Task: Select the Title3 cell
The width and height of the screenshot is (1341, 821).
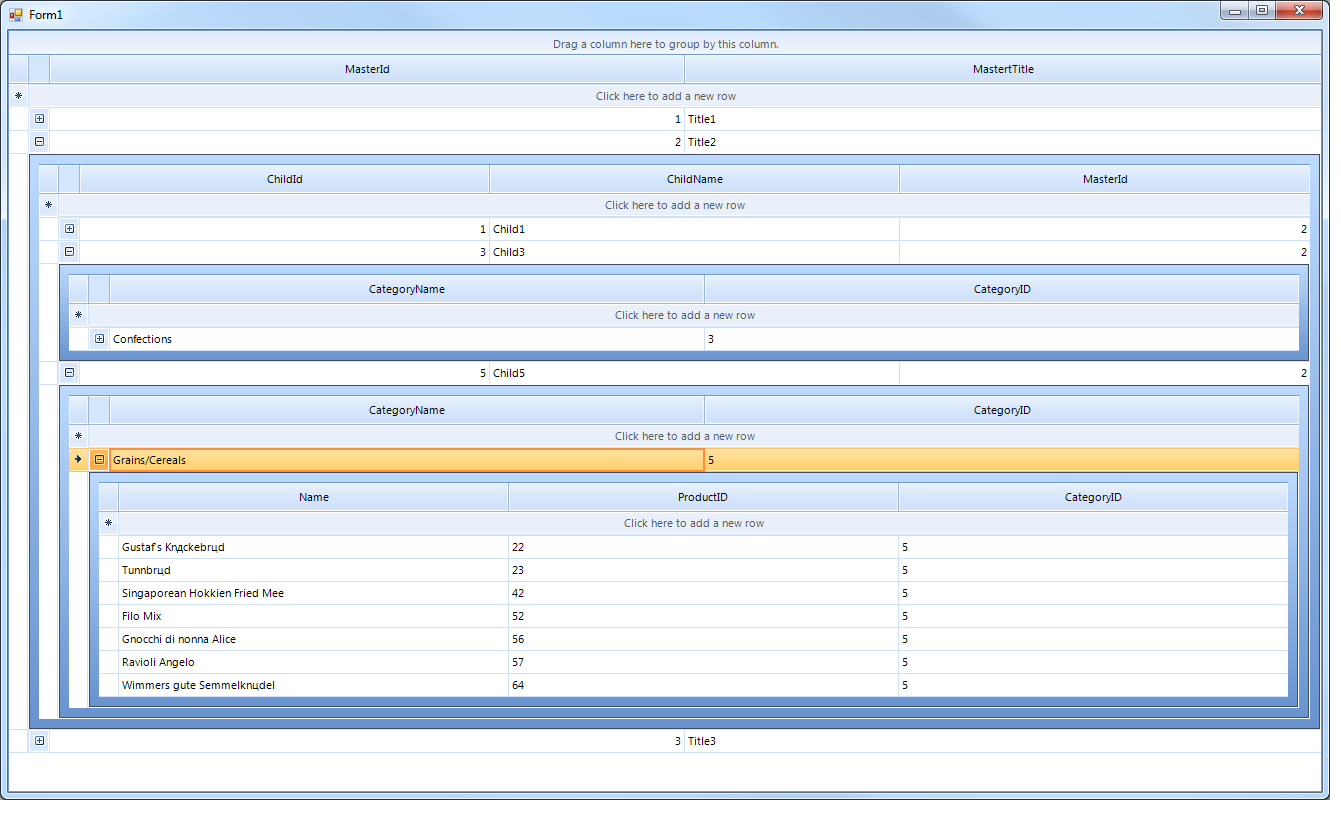Action: pos(1003,741)
